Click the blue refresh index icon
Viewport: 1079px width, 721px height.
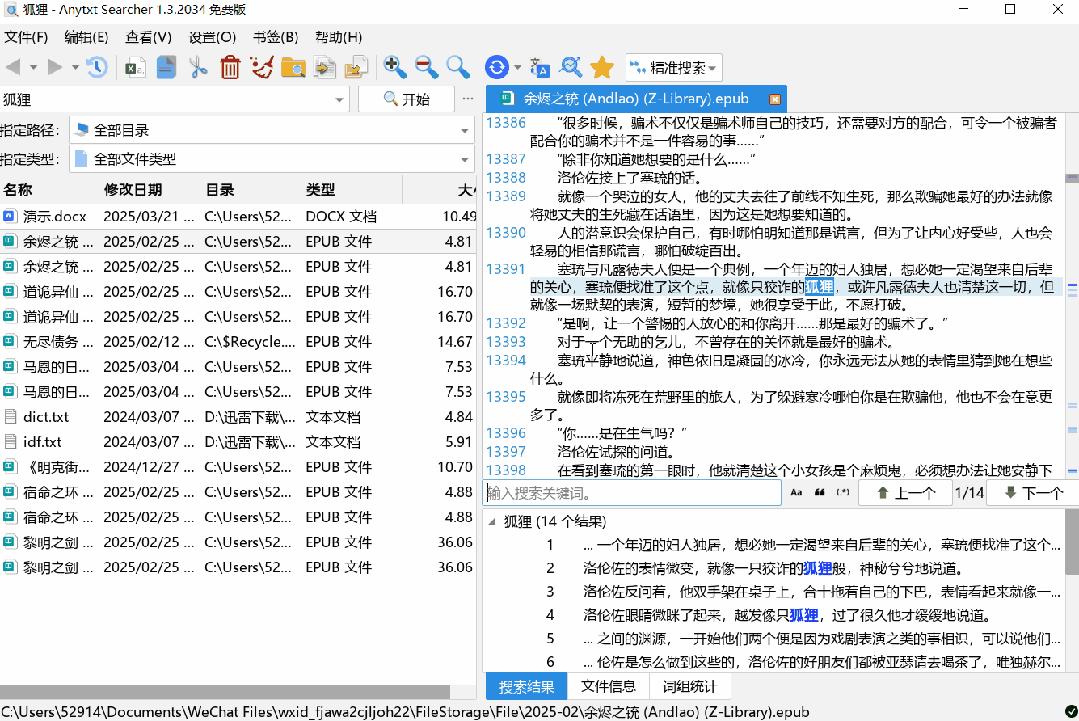497,67
